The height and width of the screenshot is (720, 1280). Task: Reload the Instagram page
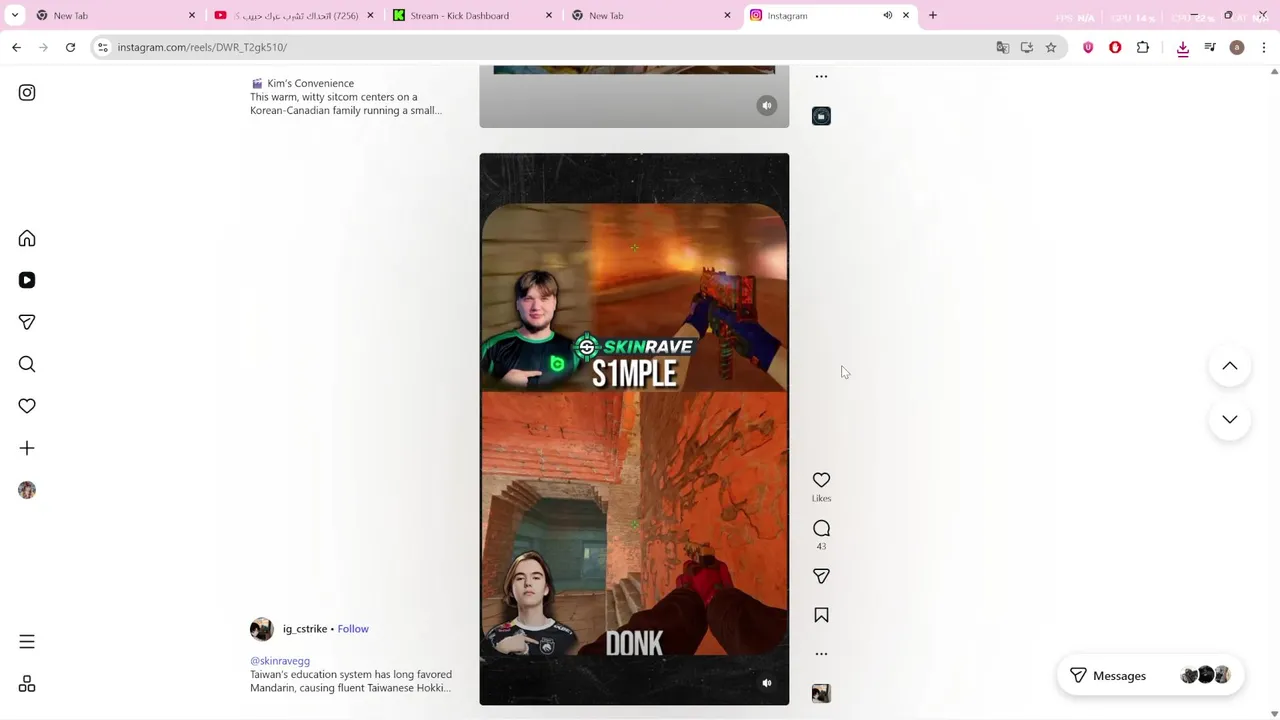71,48
